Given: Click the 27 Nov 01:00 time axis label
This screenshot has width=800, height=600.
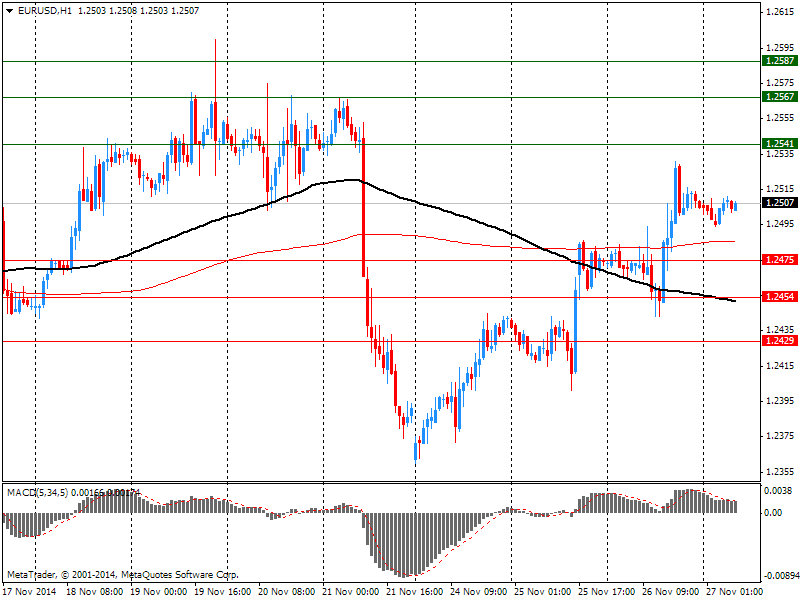Looking at the screenshot, I should pyautogui.click(x=731, y=592).
